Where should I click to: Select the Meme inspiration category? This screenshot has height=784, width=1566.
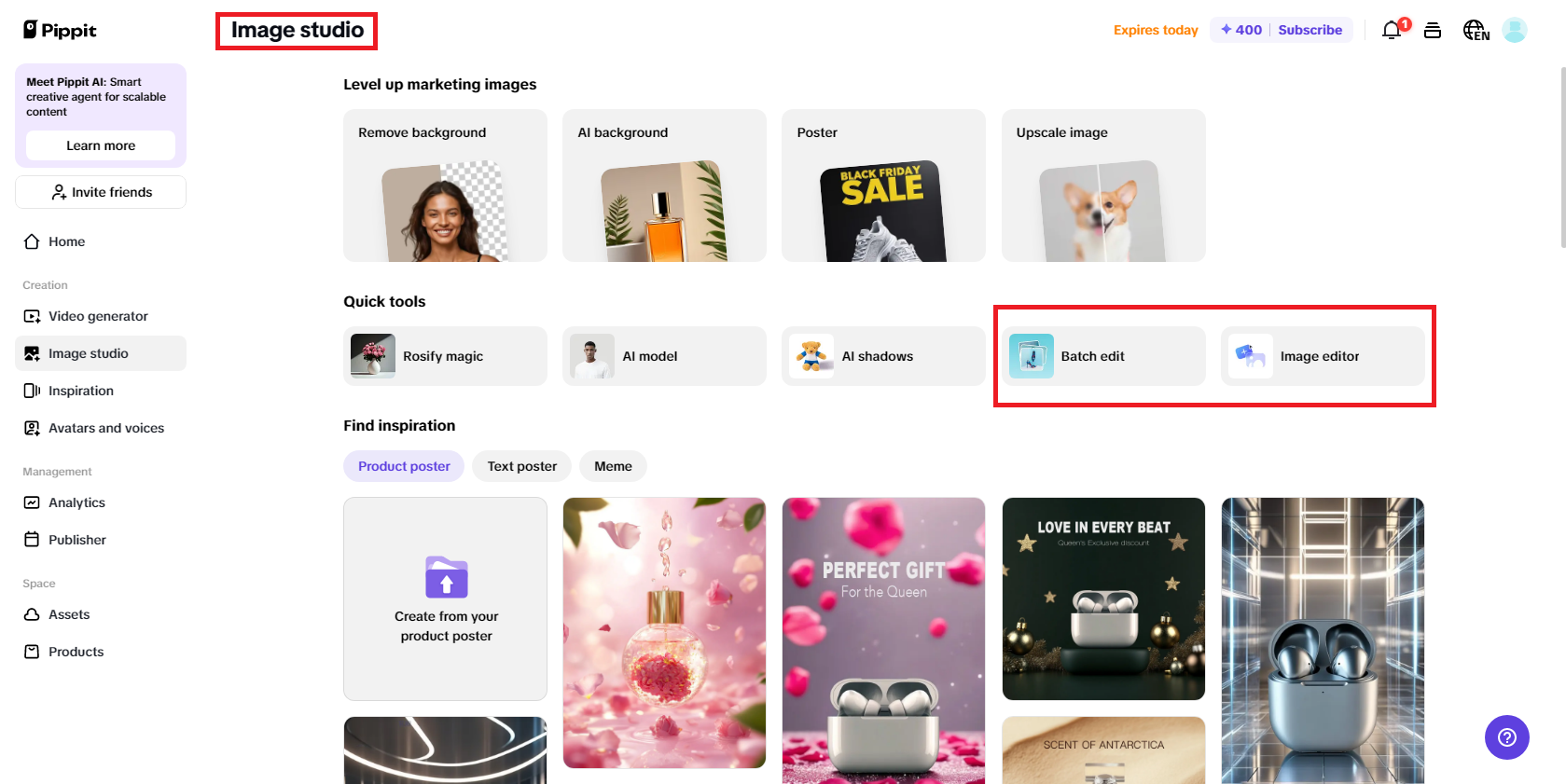point(613,465)
